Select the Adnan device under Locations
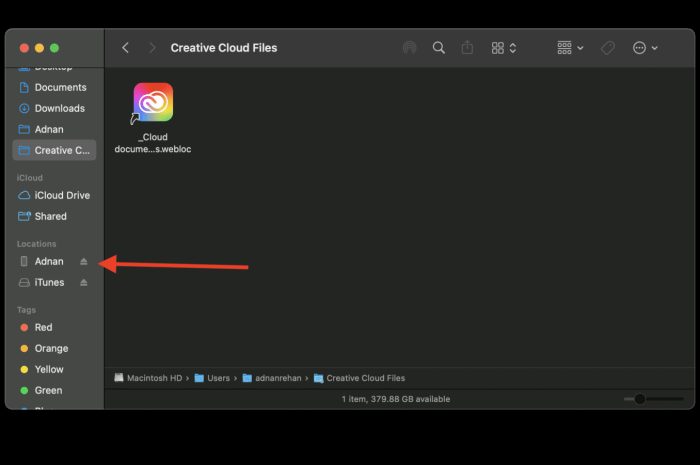 49,262
